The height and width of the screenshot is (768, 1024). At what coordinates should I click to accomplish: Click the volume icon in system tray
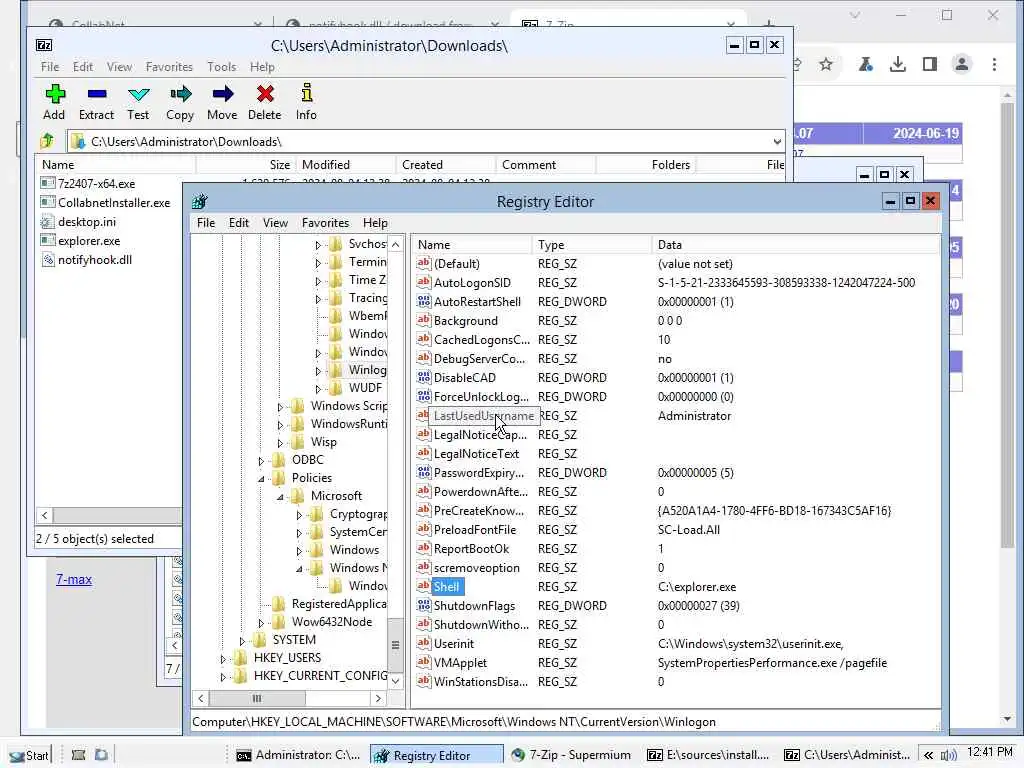948,755
